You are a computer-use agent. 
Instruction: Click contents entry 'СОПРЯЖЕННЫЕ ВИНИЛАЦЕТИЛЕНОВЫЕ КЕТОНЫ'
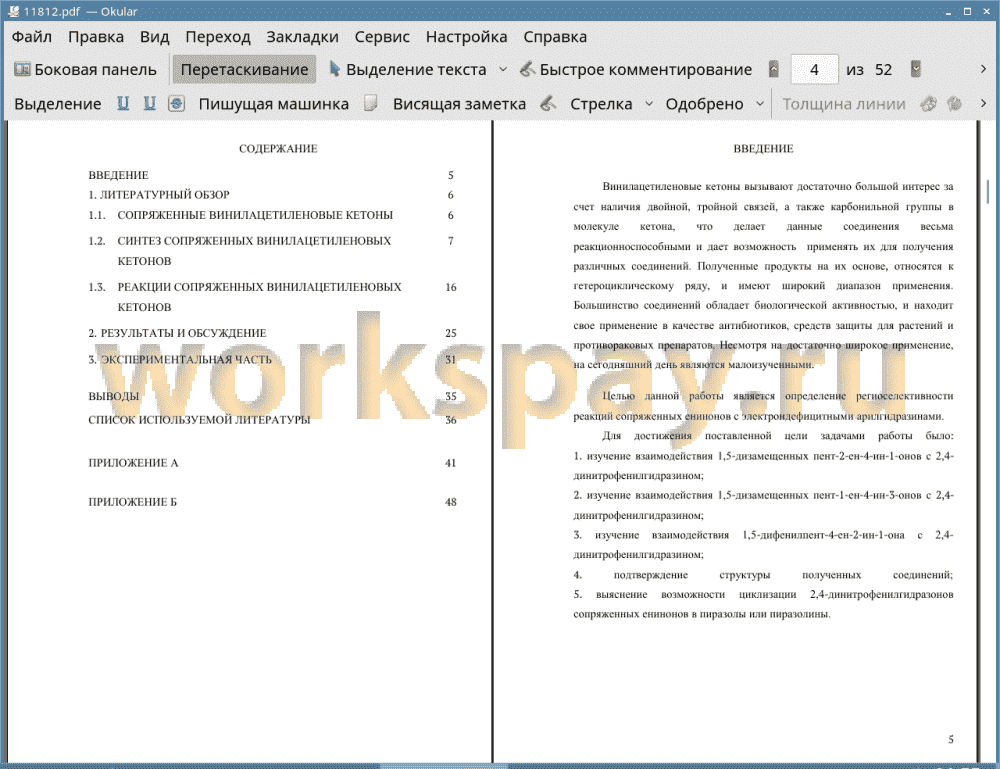255,215
